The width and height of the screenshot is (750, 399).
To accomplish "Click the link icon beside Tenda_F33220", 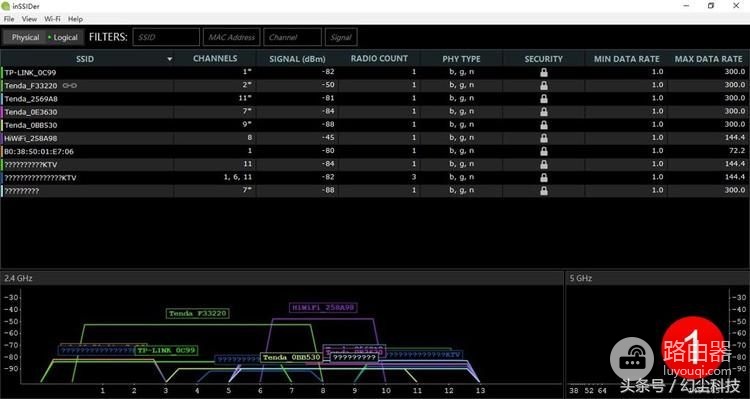I will click(x=70, y=86).
